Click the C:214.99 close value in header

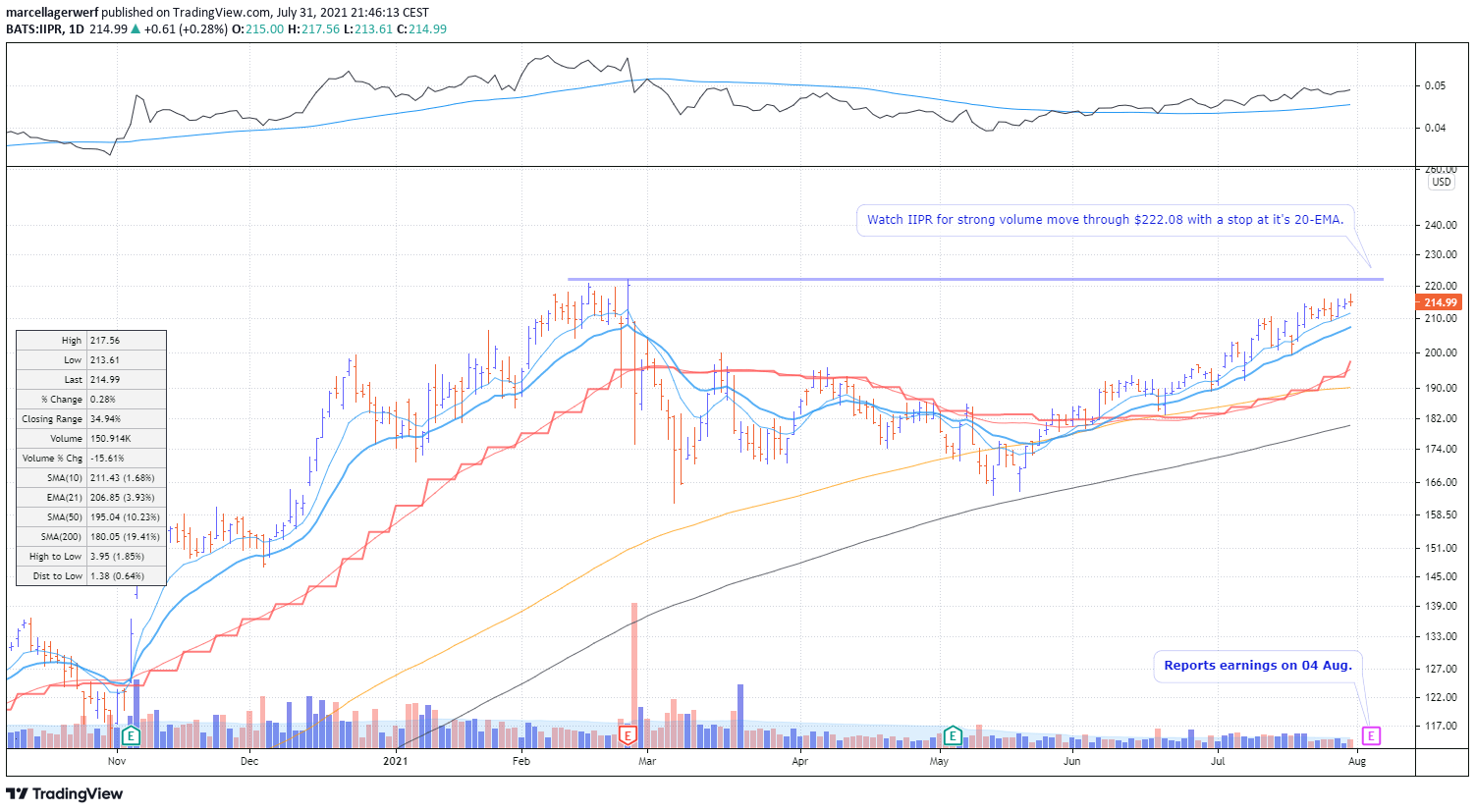point(422,28)
